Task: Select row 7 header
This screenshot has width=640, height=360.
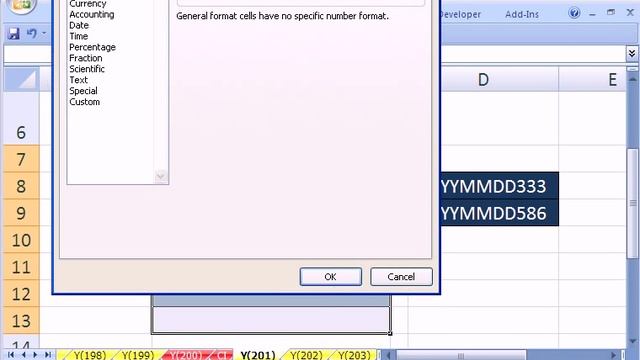Action: click(22, 159)
